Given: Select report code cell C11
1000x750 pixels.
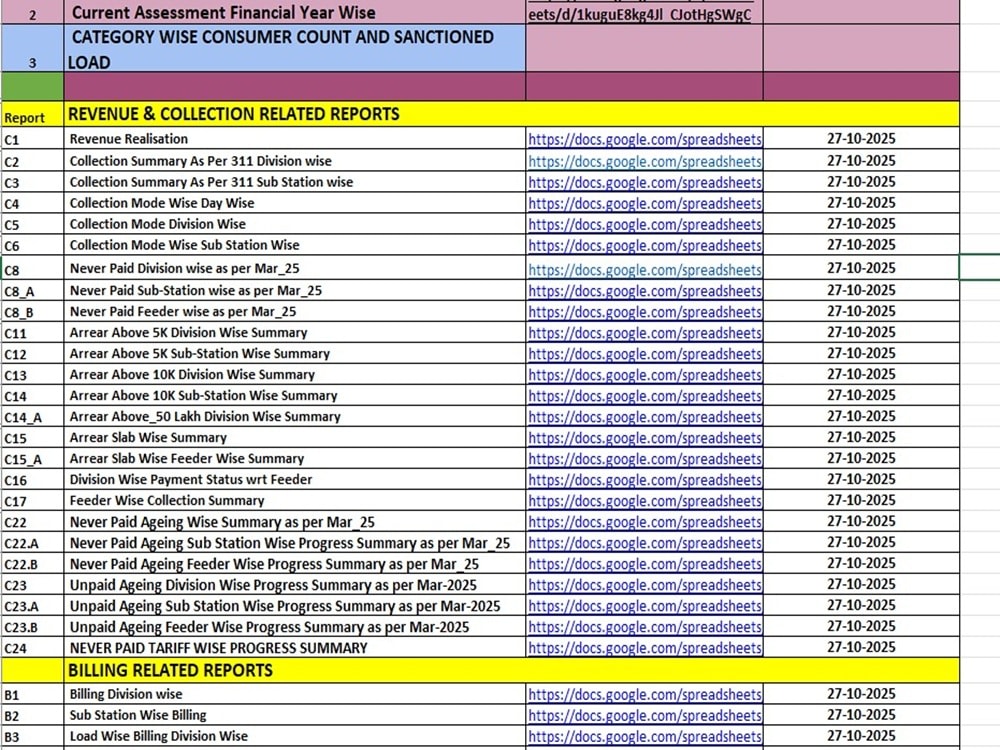Looking at the screenshot, I should [x=32, y=333].
